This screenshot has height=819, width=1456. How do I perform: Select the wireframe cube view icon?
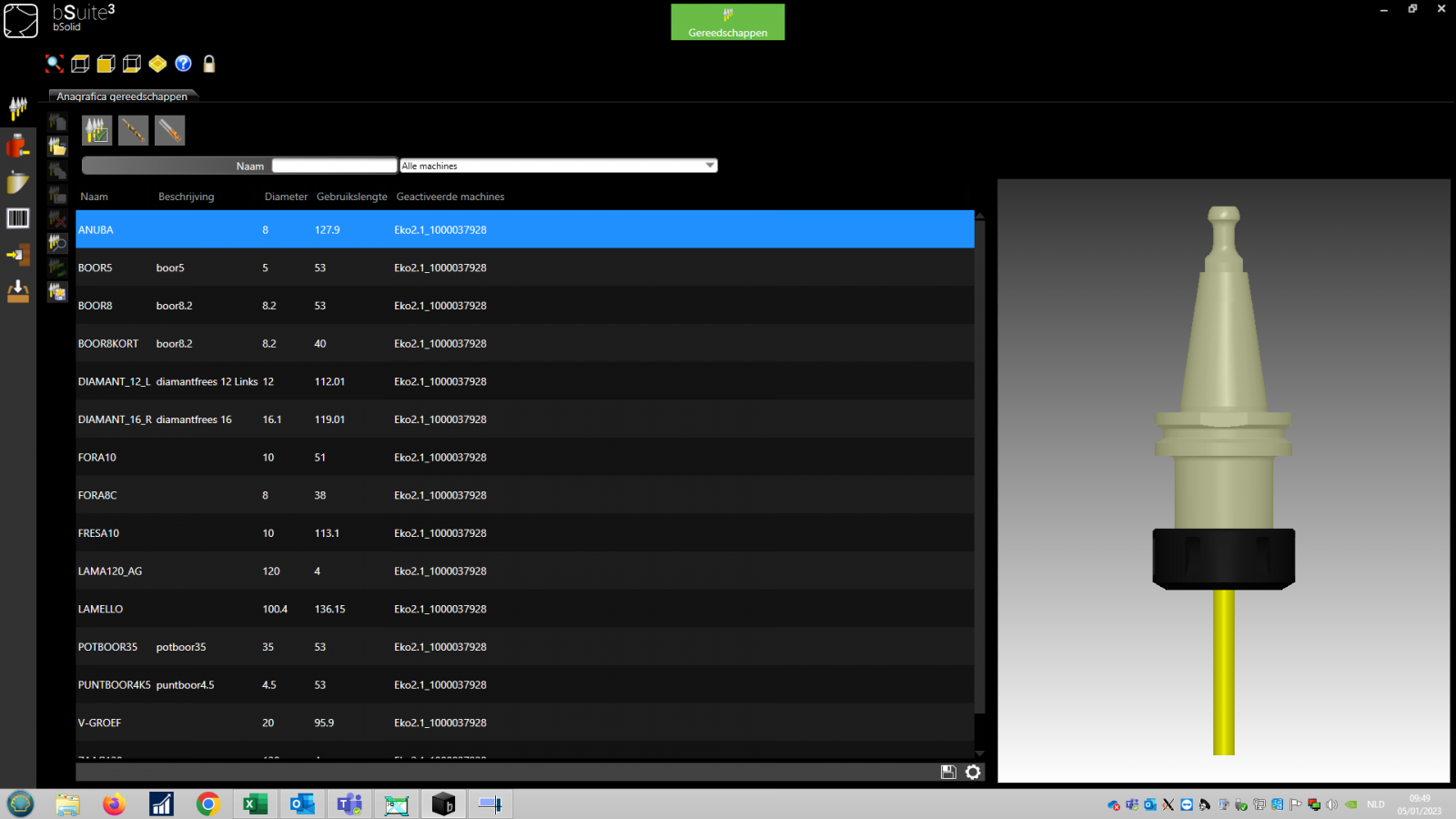tap(80, 64)
